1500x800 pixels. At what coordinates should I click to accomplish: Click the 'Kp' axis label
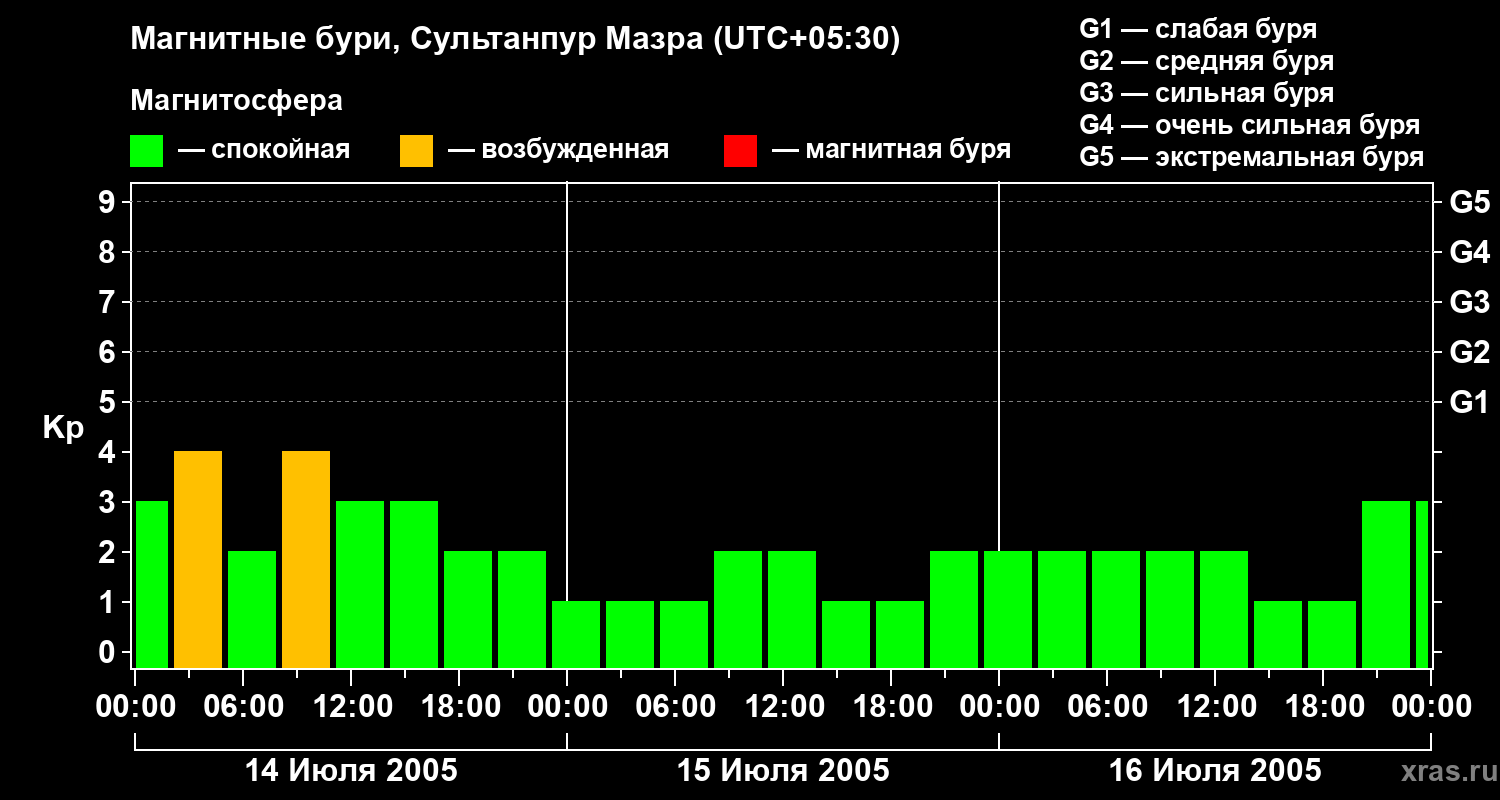coord(63,428)
